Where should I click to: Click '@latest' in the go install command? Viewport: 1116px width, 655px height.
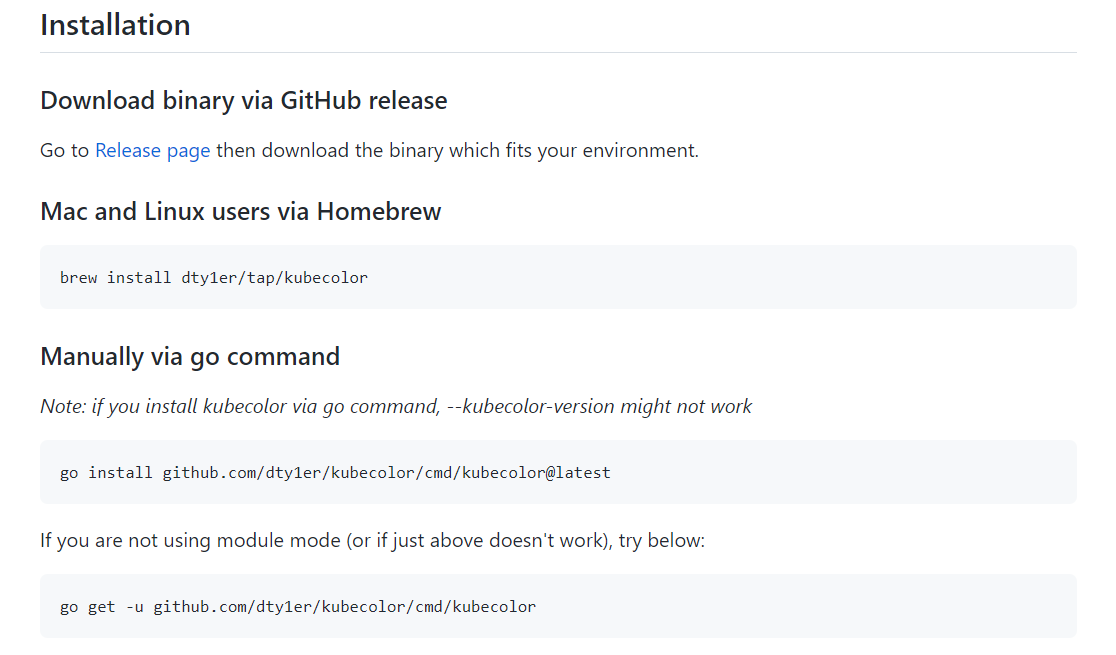(578, 473)
